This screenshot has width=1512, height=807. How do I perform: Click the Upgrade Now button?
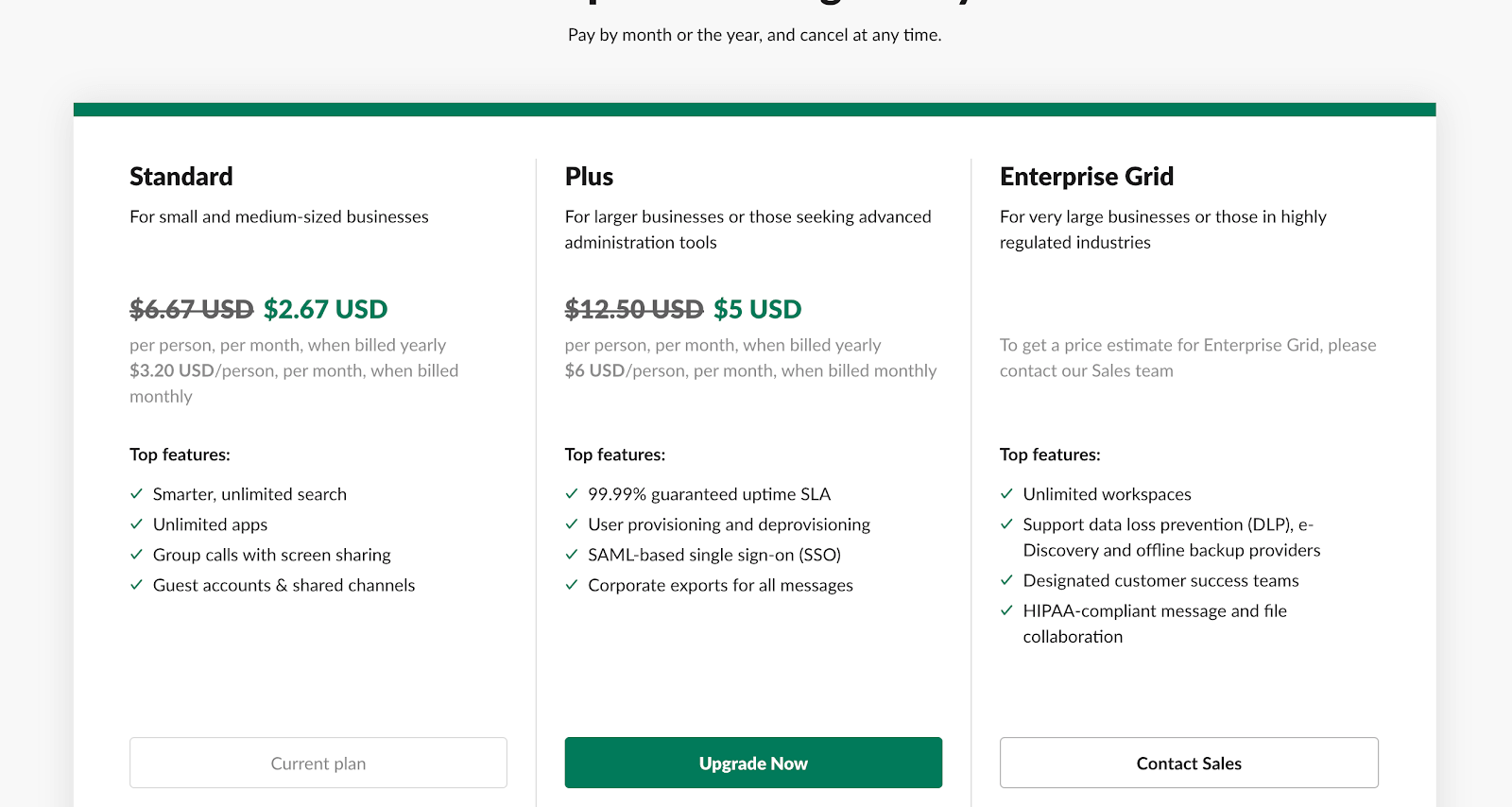click(x=753, y=763)
